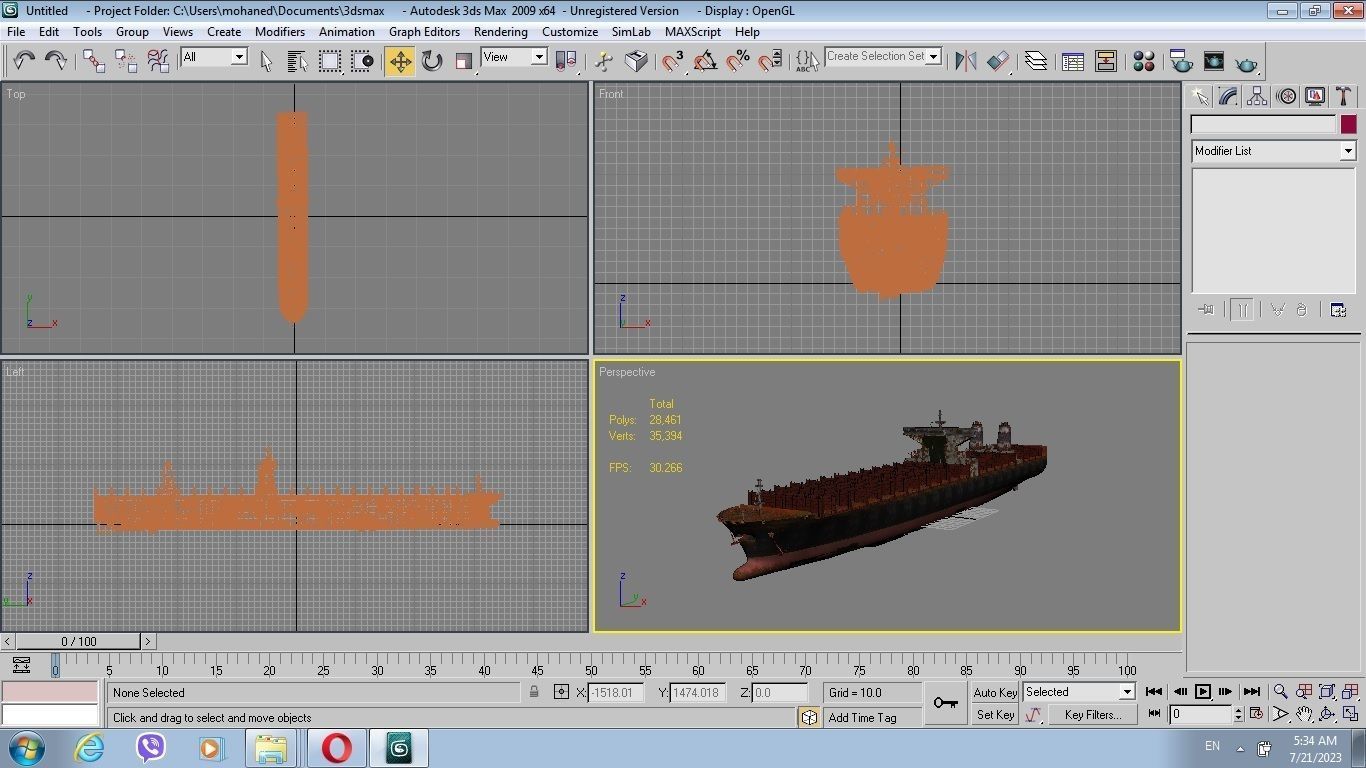Expand Create Selection Set dropdown
This screenshot has width=1366, height=768.
[x=934, y=57]
